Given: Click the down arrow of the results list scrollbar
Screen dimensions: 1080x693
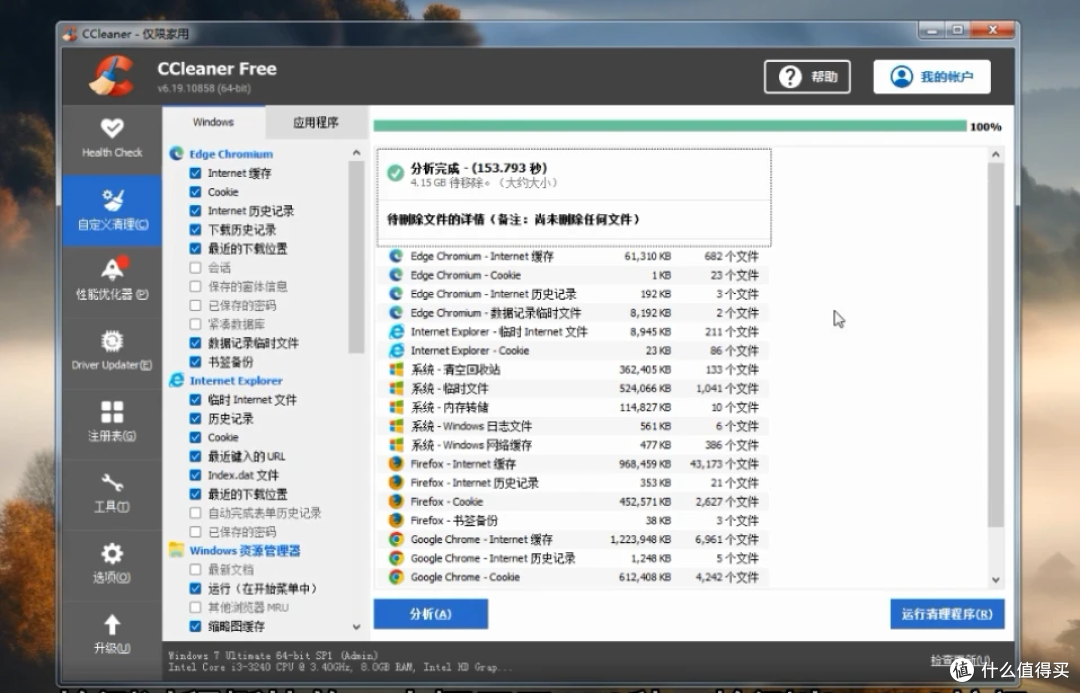Looking at the screenshot, I should [x=995, y=580].
